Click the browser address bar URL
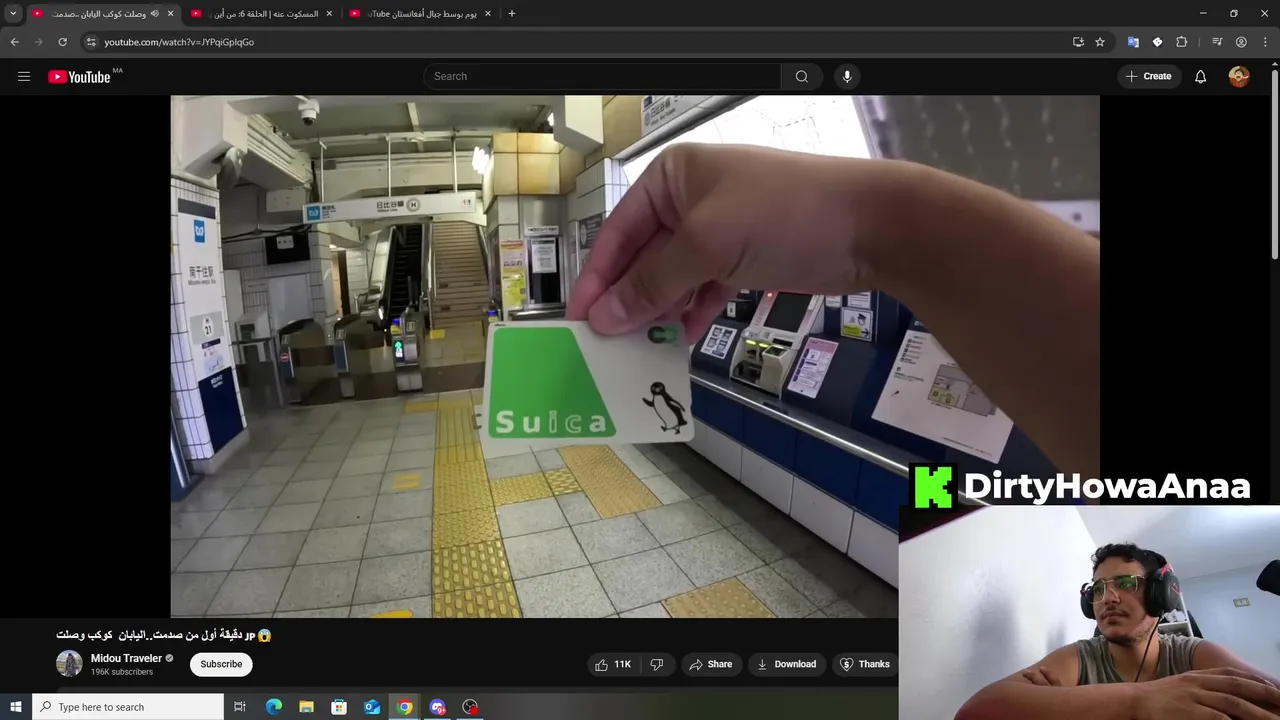 pyautogui.click(x=179, y=42)
